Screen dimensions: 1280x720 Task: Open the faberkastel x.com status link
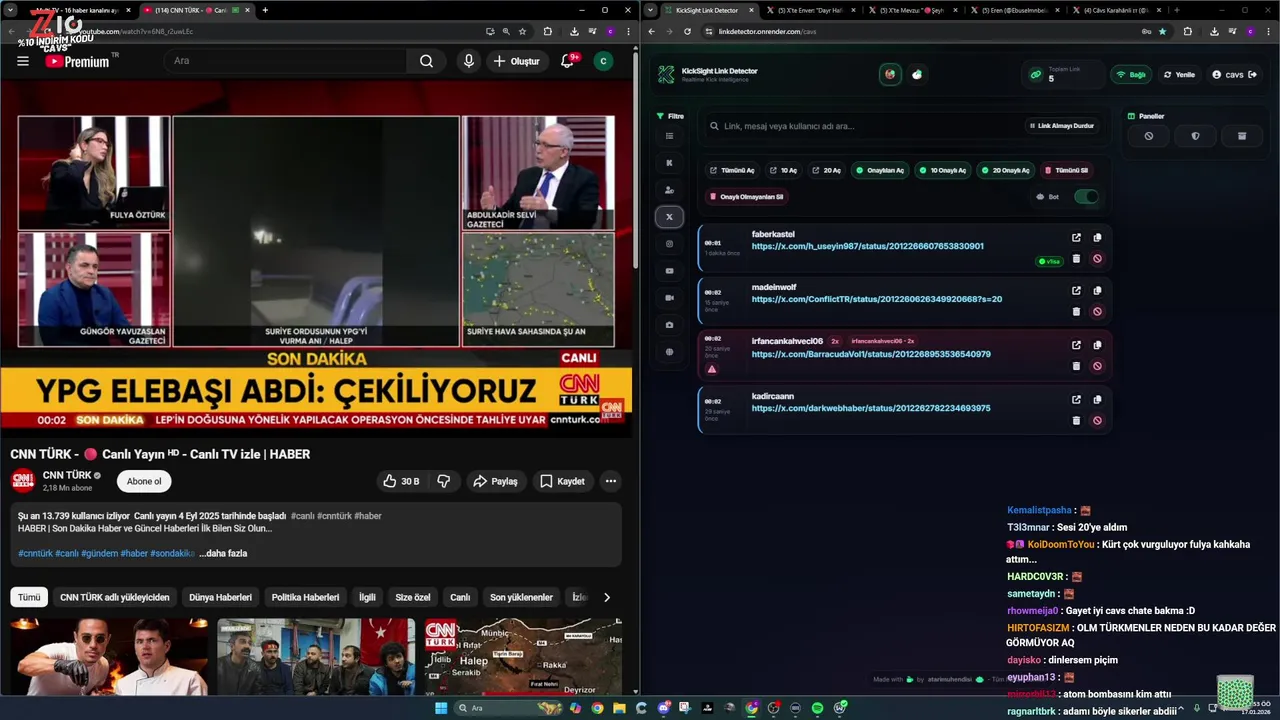point(867,246)
